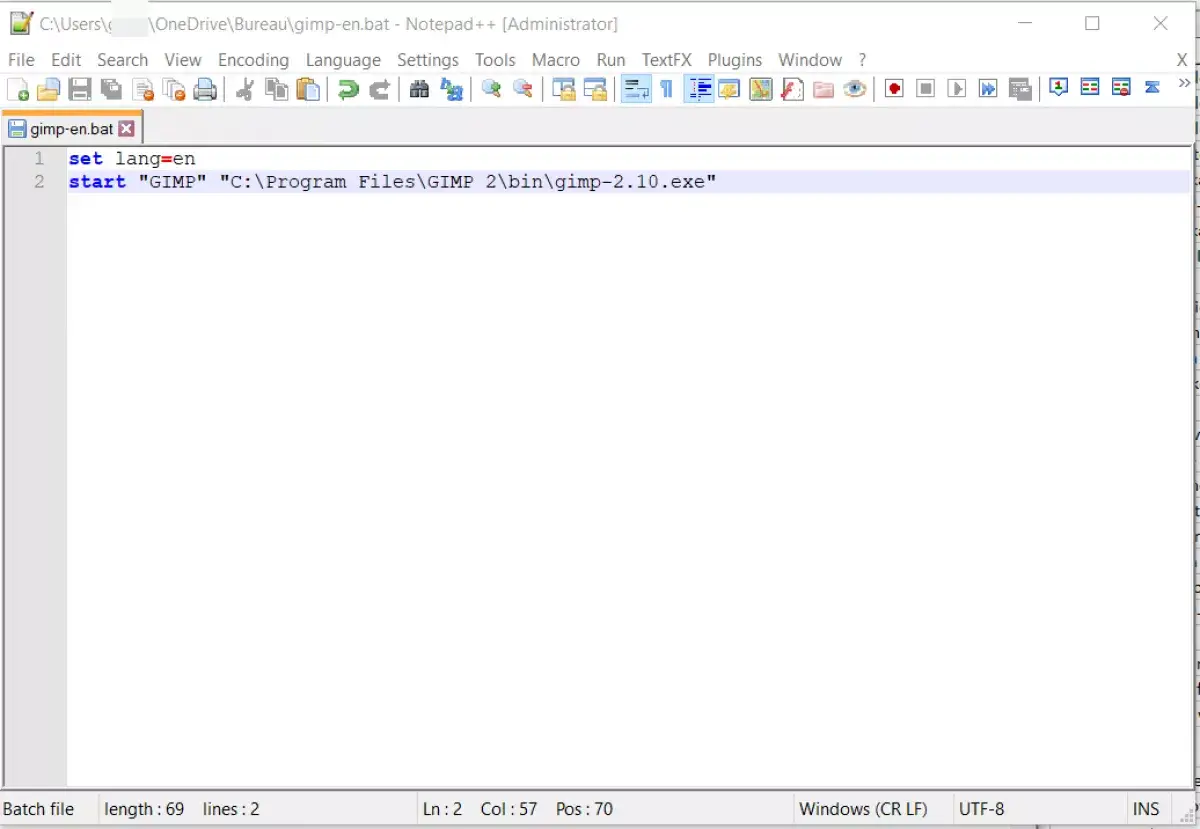Zoom out with the magnifier minus icon
The image size is (1200, 829).
[522, 90]
